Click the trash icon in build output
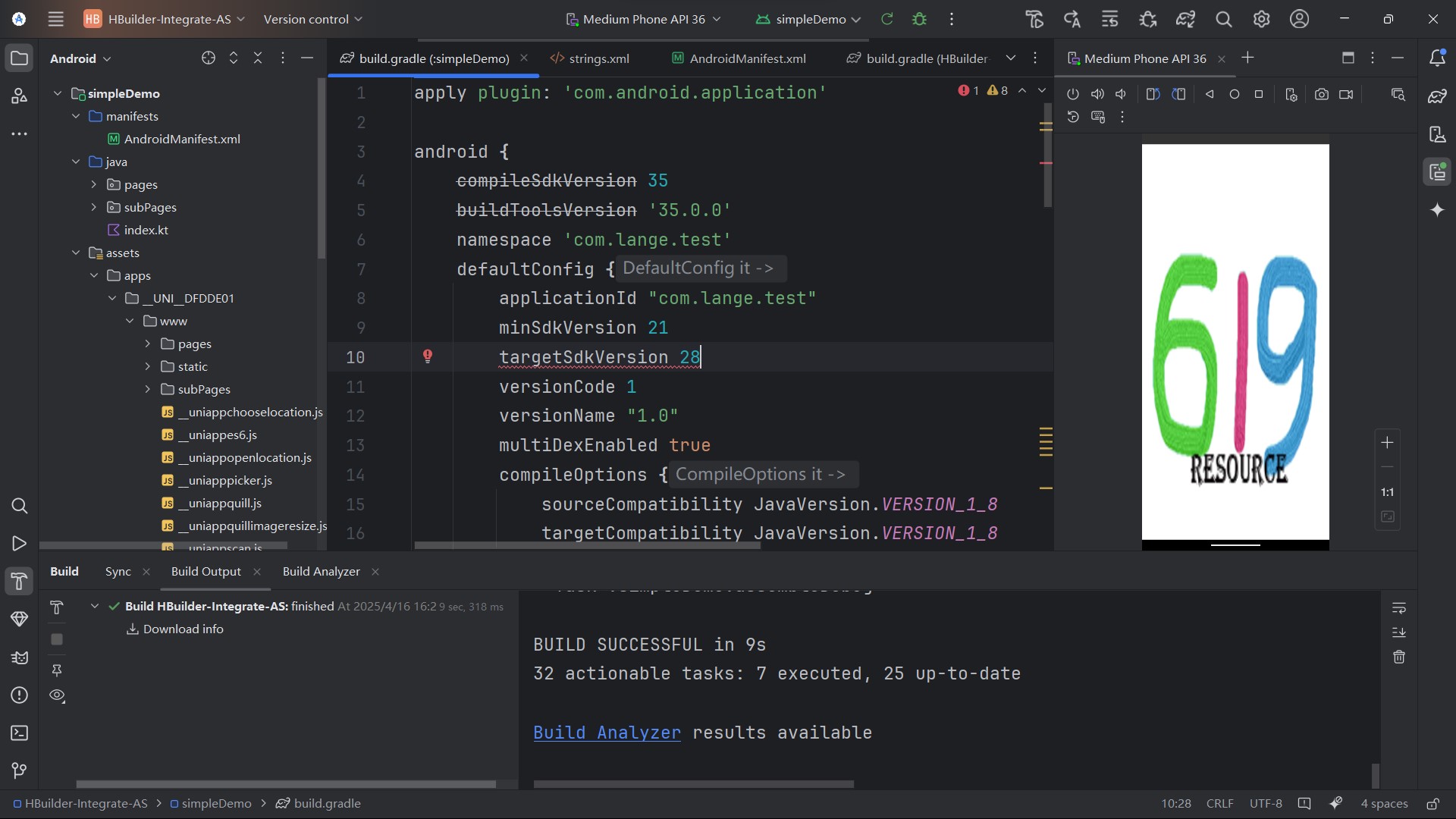This screenshot has width=1456, height=819. tap(1399, 657)
